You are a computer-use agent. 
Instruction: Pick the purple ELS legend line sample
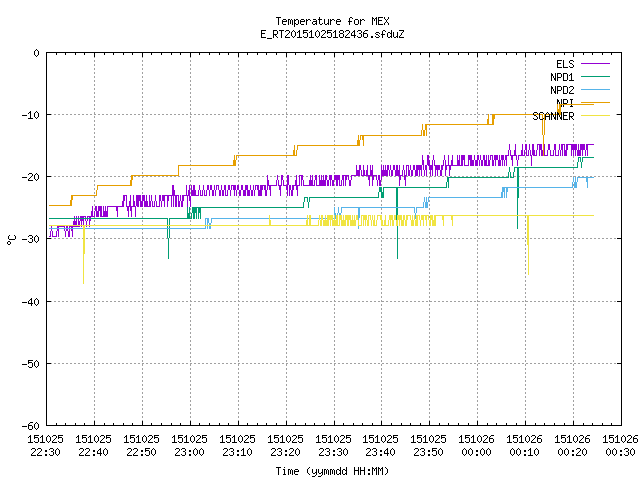595,64
